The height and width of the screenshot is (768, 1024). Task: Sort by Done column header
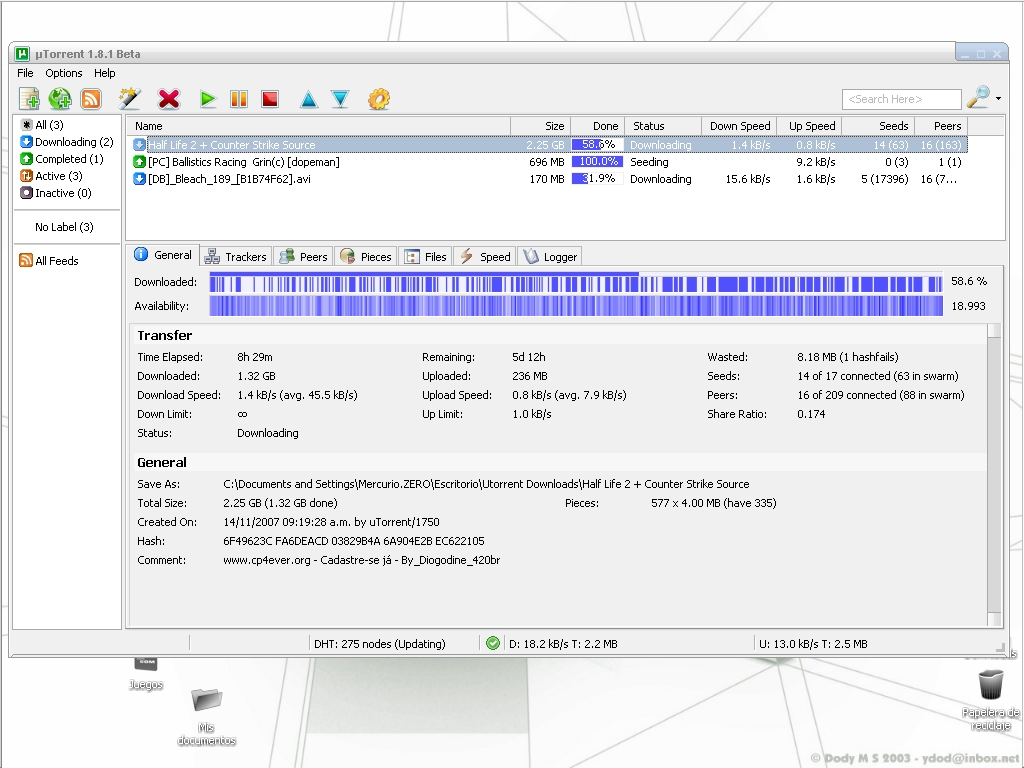598,126
